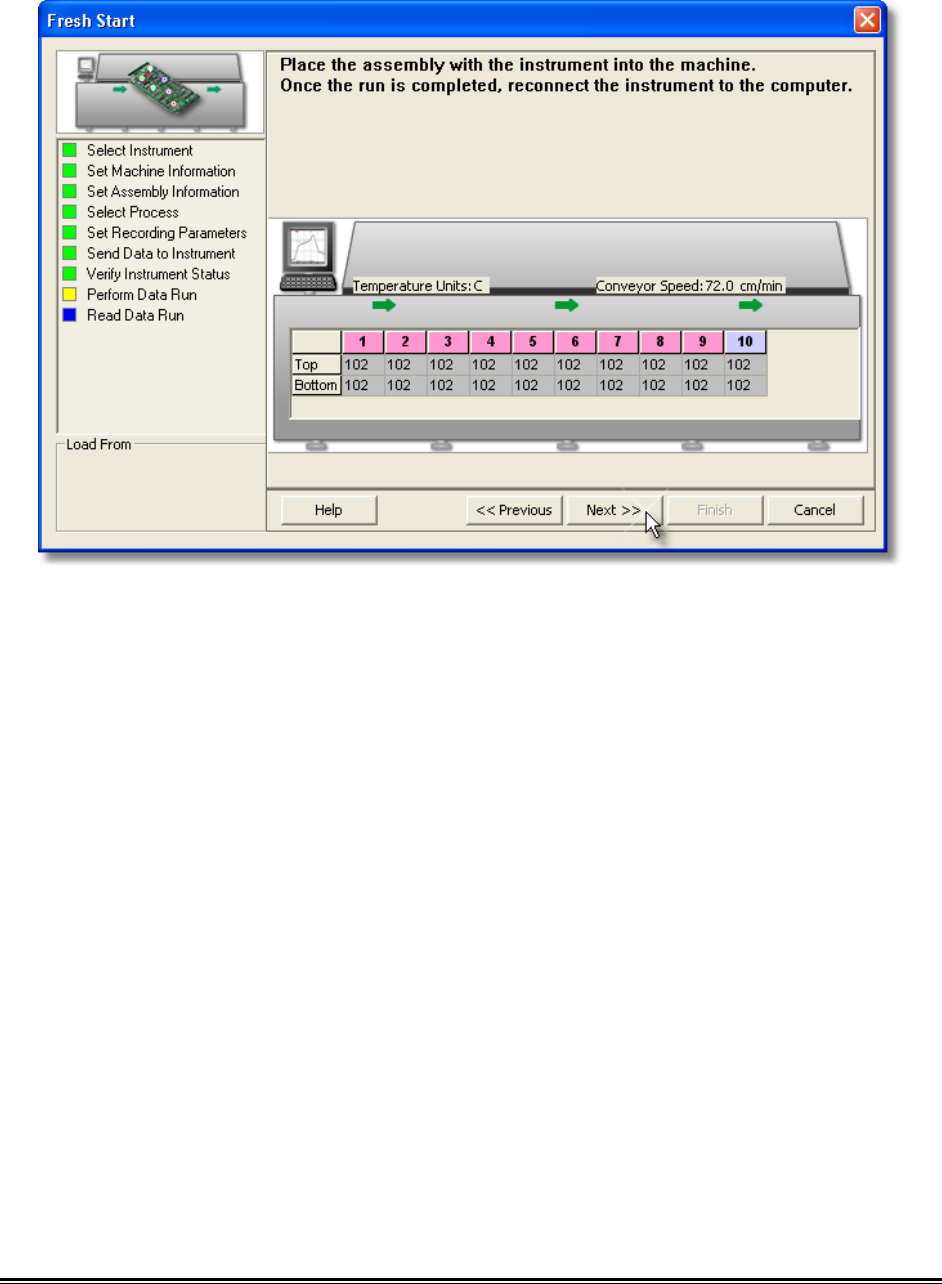Select zone 10 column header
The height and width of the screenshot is (1284, 942).
745,342
